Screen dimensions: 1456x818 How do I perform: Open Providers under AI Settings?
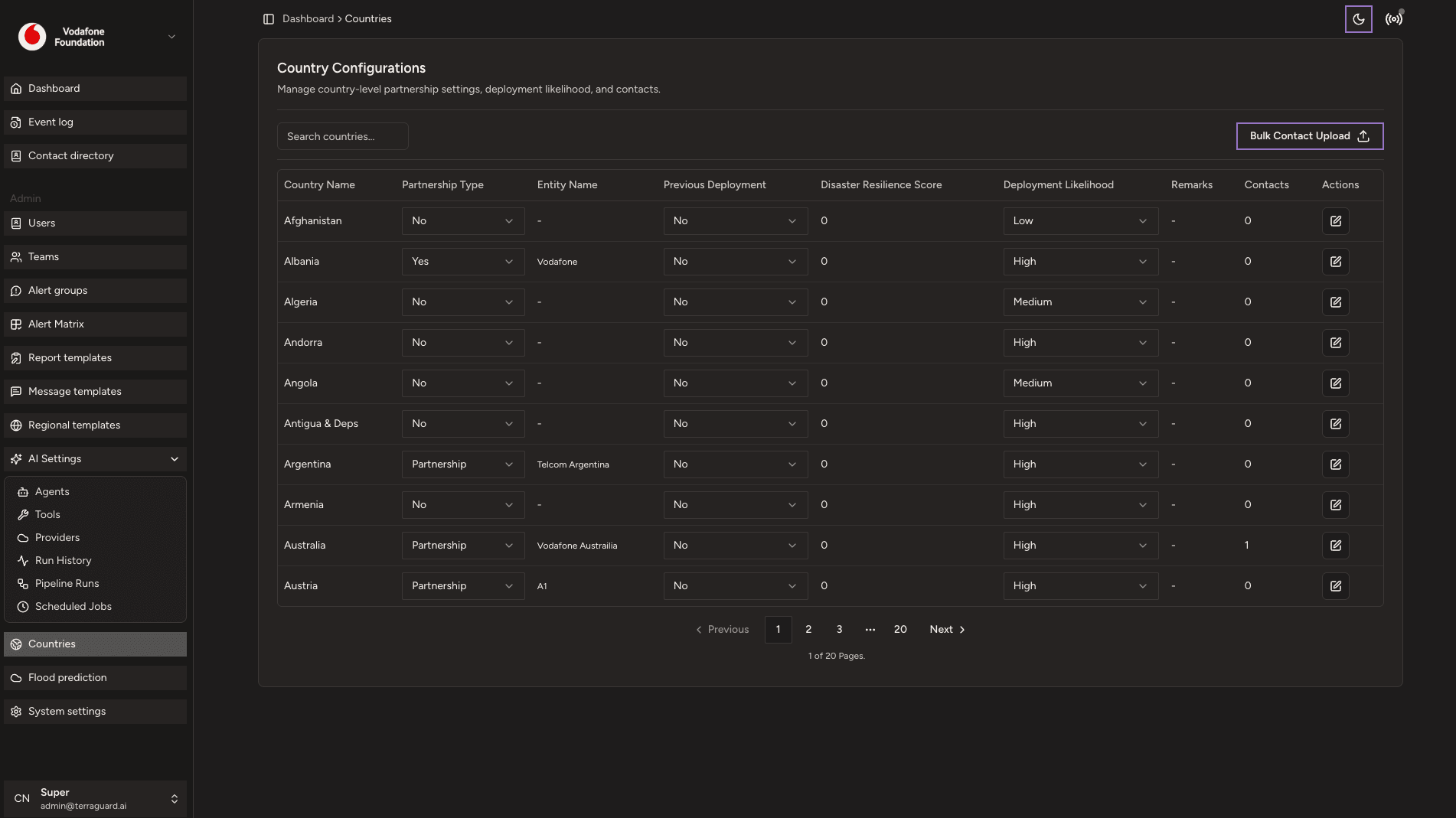tap(95, 538)
